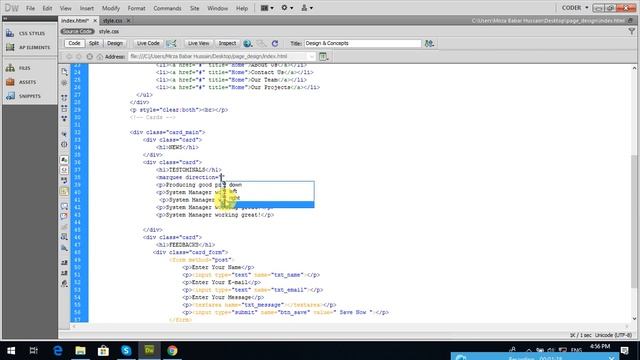
Task: Collapse full tag using coding toolbar
Action: coord(64,98)
